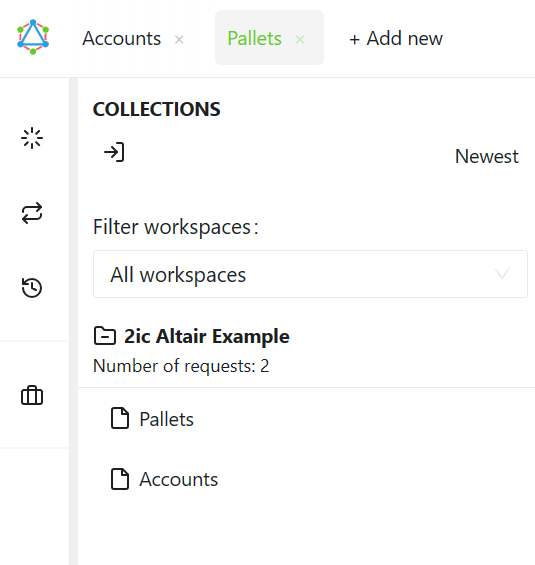
Task: Click + Add new window button
Action: pos(396,38)
